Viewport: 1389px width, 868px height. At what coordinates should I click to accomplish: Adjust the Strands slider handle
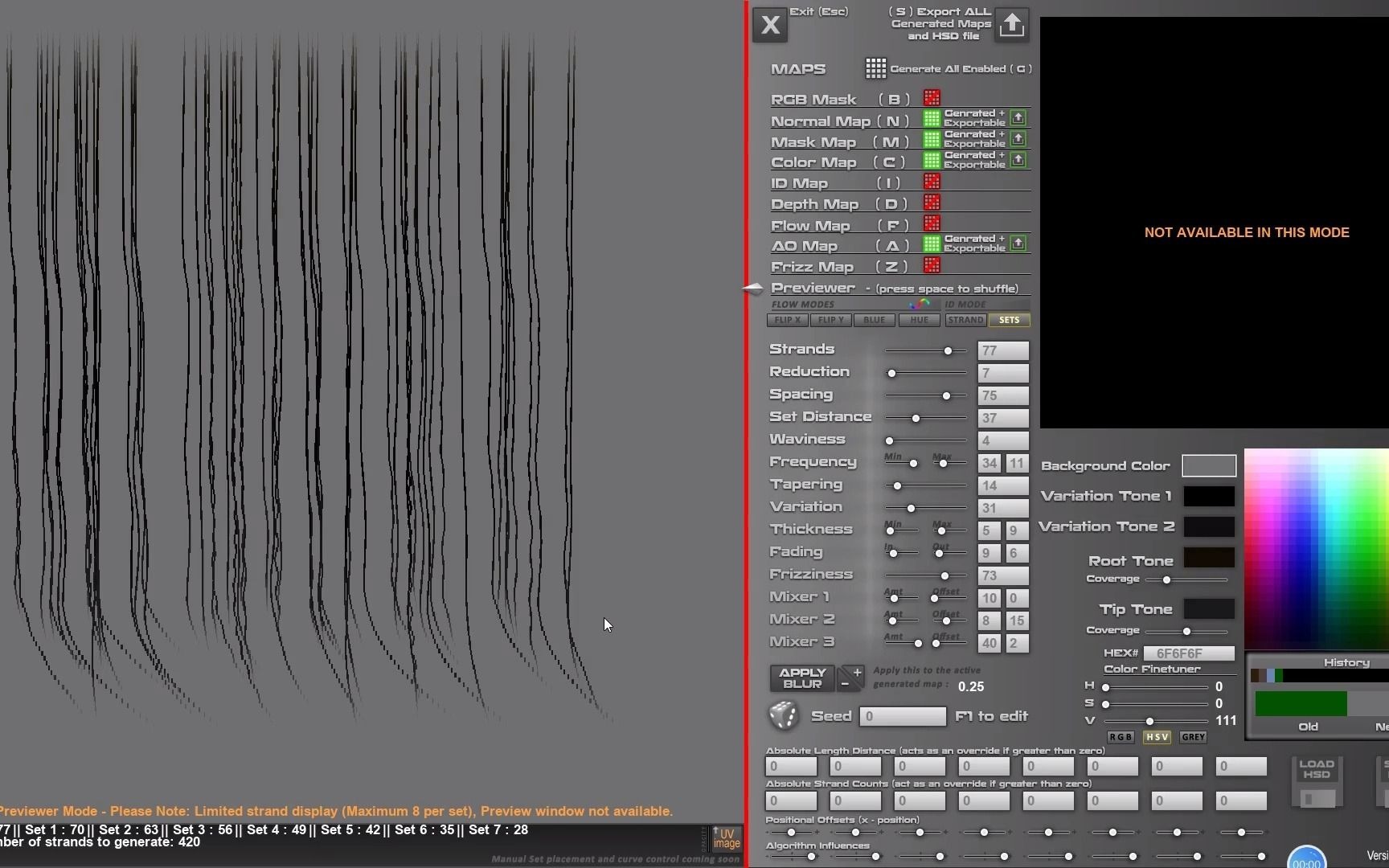click(x=949, y=351)
